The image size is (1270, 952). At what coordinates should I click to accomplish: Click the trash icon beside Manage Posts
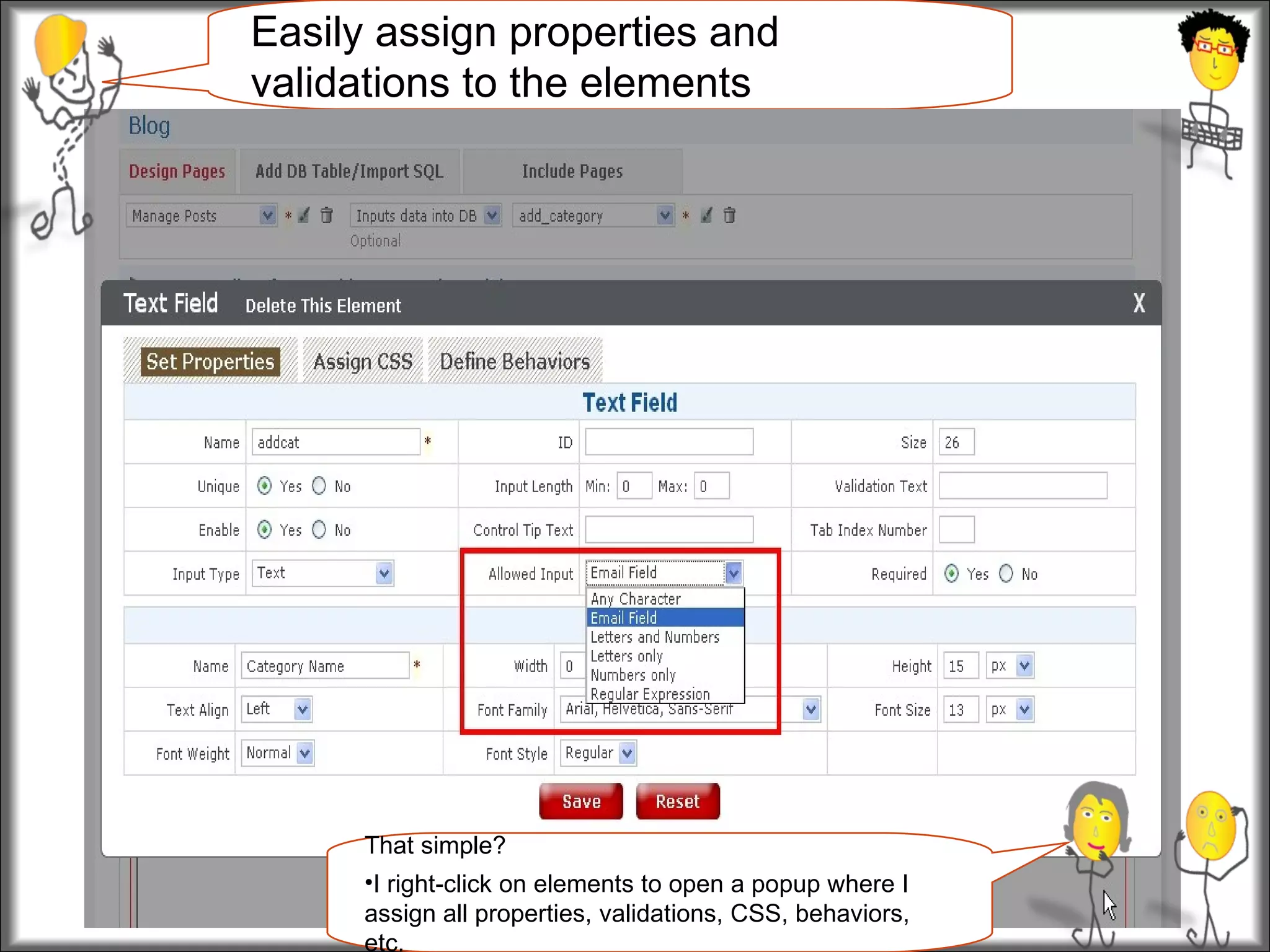click(327, 215)
